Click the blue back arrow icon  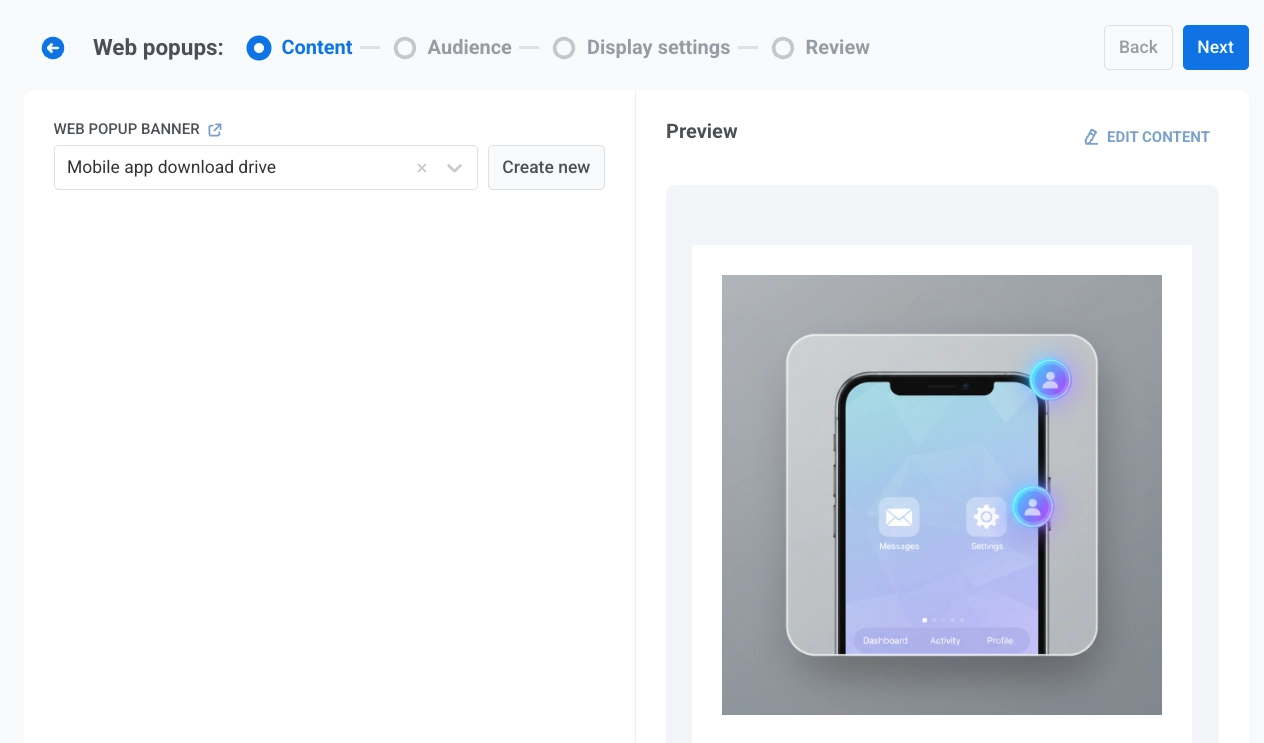[x=53, y=48]
